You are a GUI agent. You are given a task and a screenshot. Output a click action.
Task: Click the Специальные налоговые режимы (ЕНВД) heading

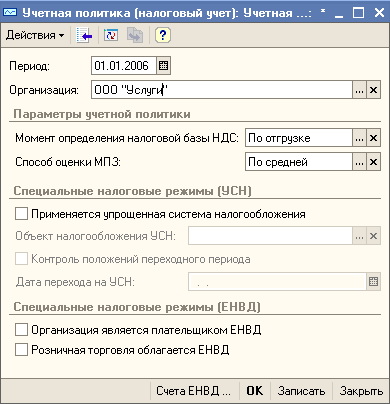click(x=137, y=307)
